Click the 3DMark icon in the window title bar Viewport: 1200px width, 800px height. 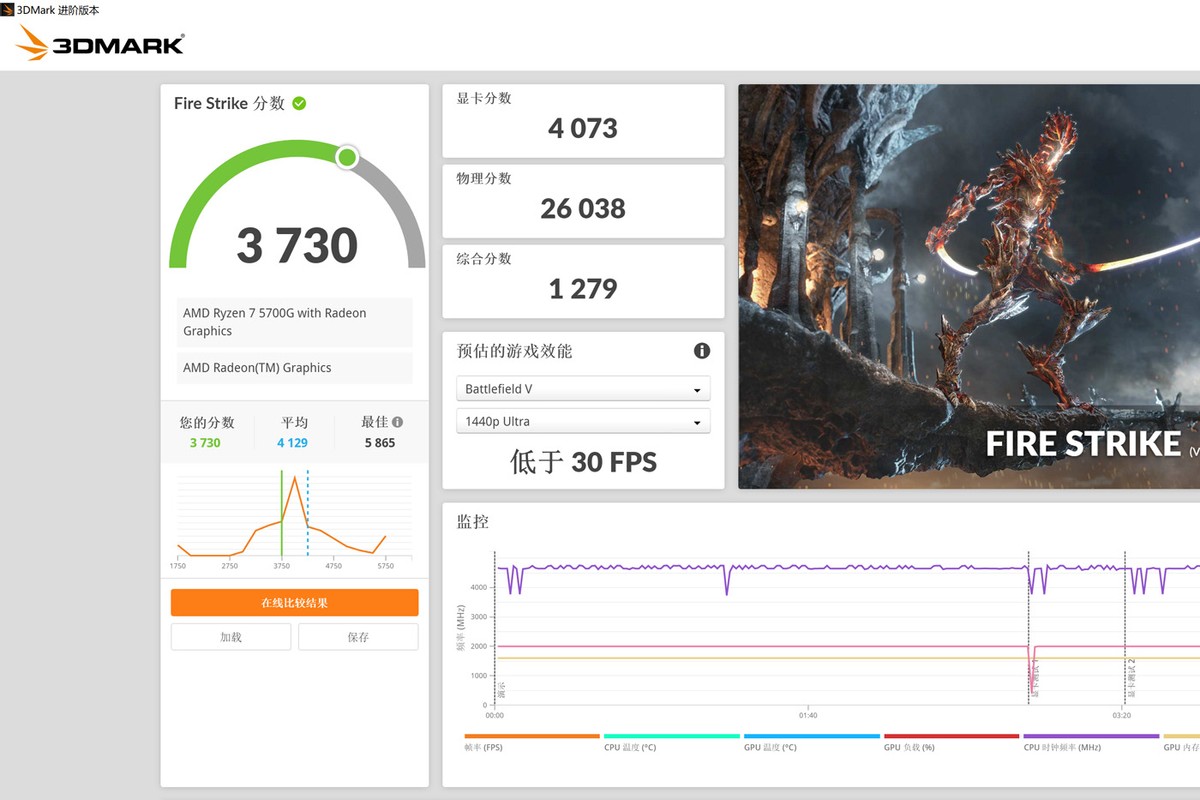(x=8, y=10)
